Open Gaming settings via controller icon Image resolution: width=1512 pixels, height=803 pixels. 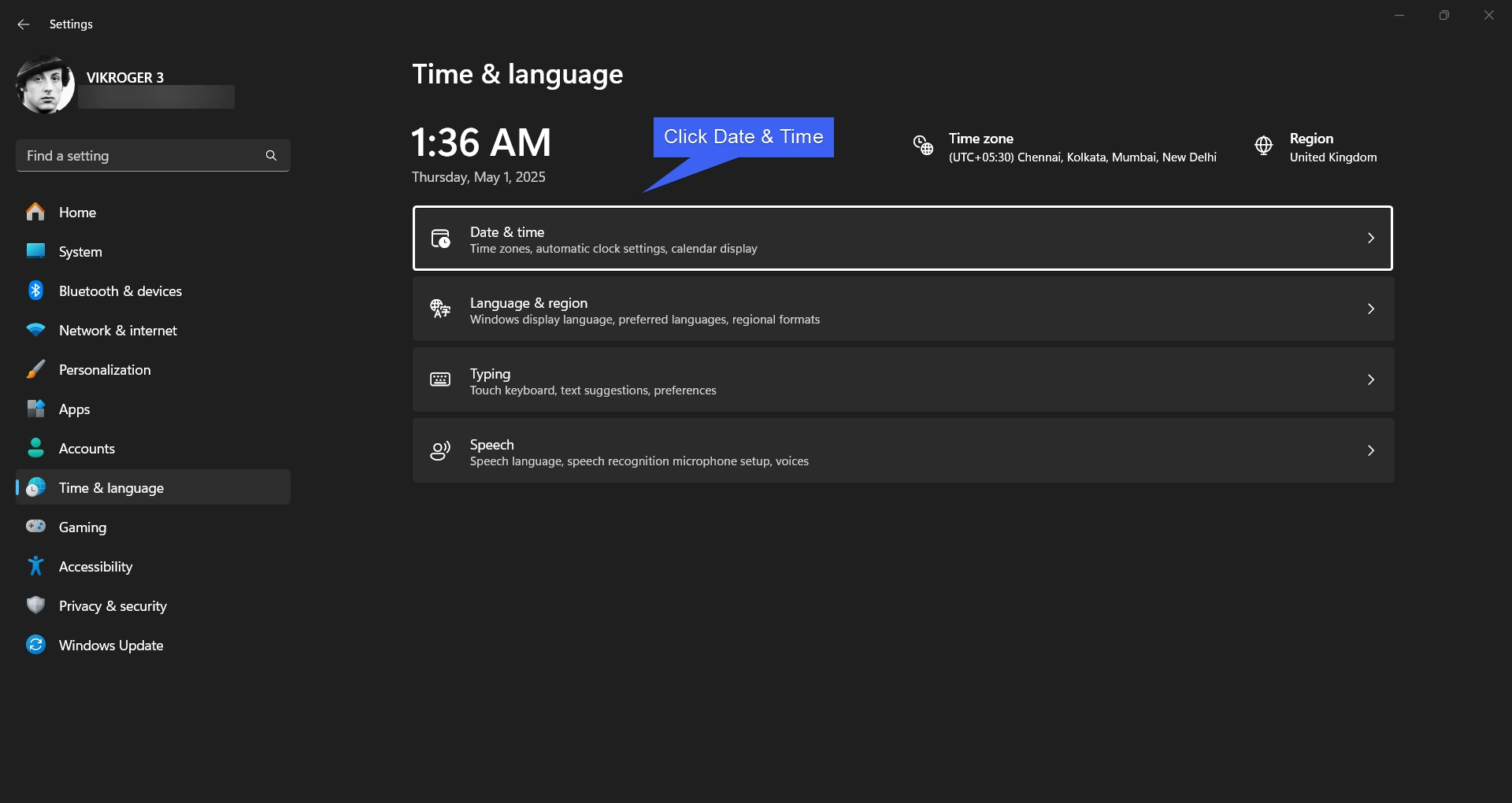pos(35,527)
